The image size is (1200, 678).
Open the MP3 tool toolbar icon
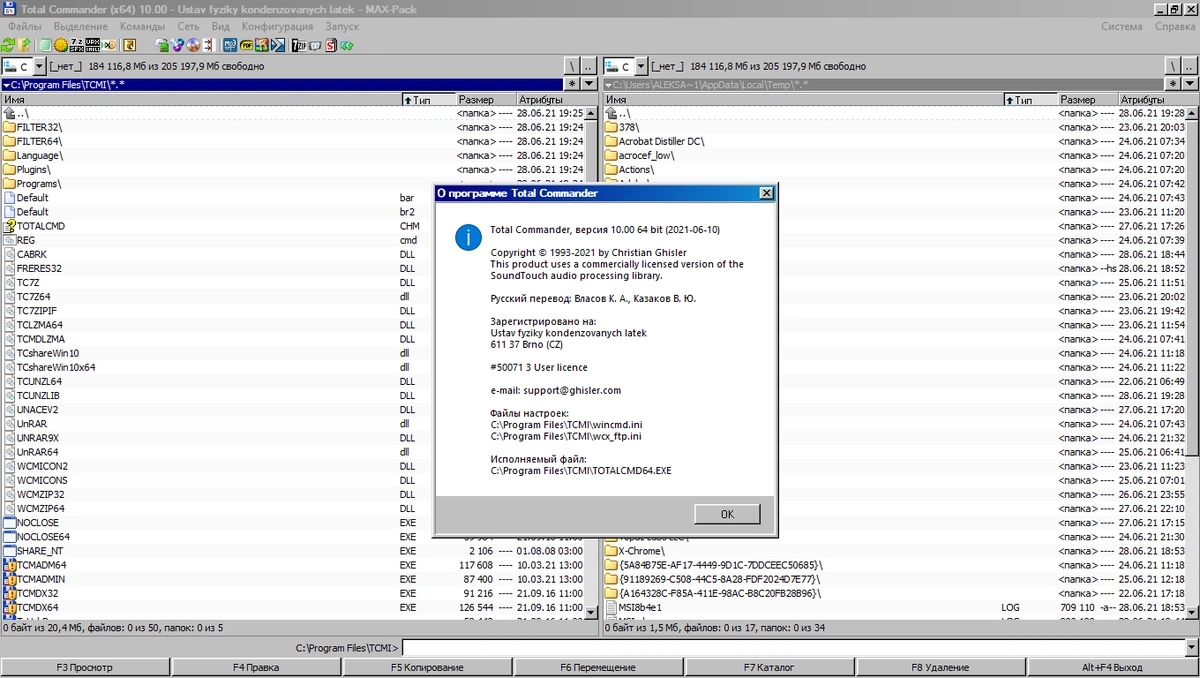[230, 45]
